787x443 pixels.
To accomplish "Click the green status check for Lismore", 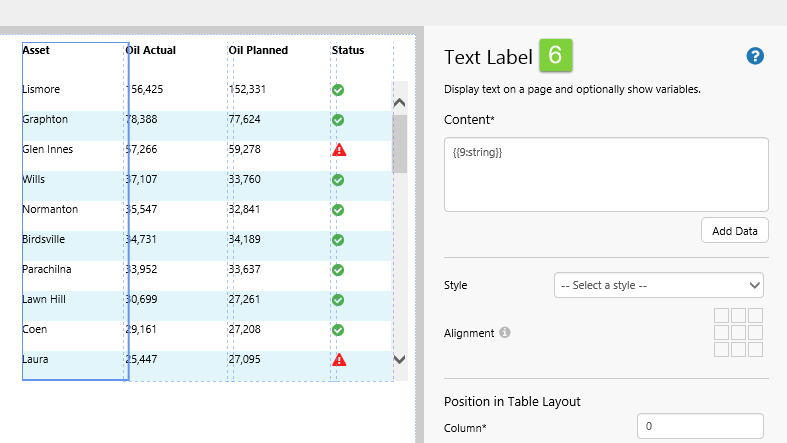I will click(x=338, y=90).
